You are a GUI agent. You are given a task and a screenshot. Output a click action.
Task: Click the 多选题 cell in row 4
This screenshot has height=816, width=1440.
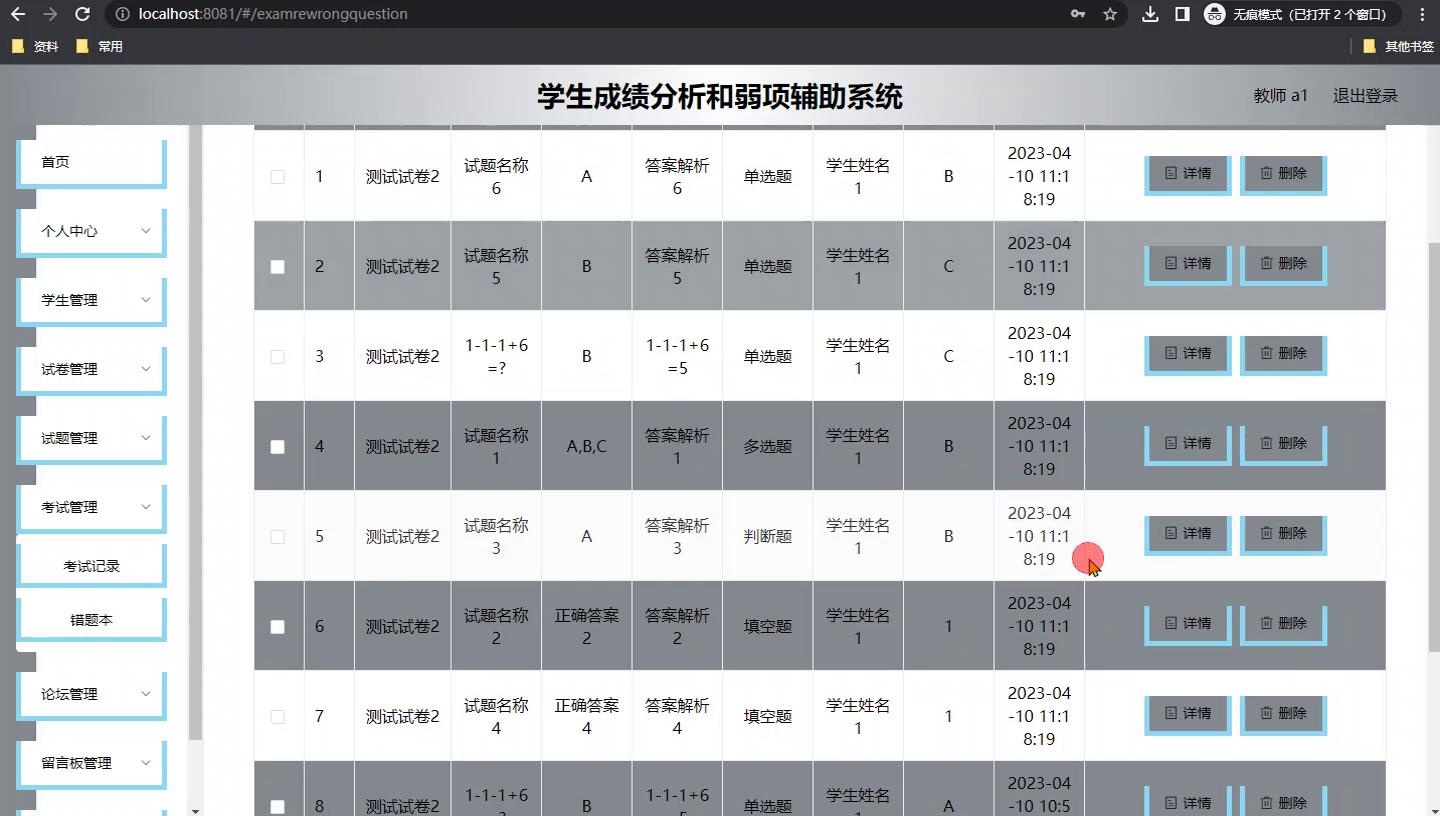pyautogui.click(x=767, y=447)
